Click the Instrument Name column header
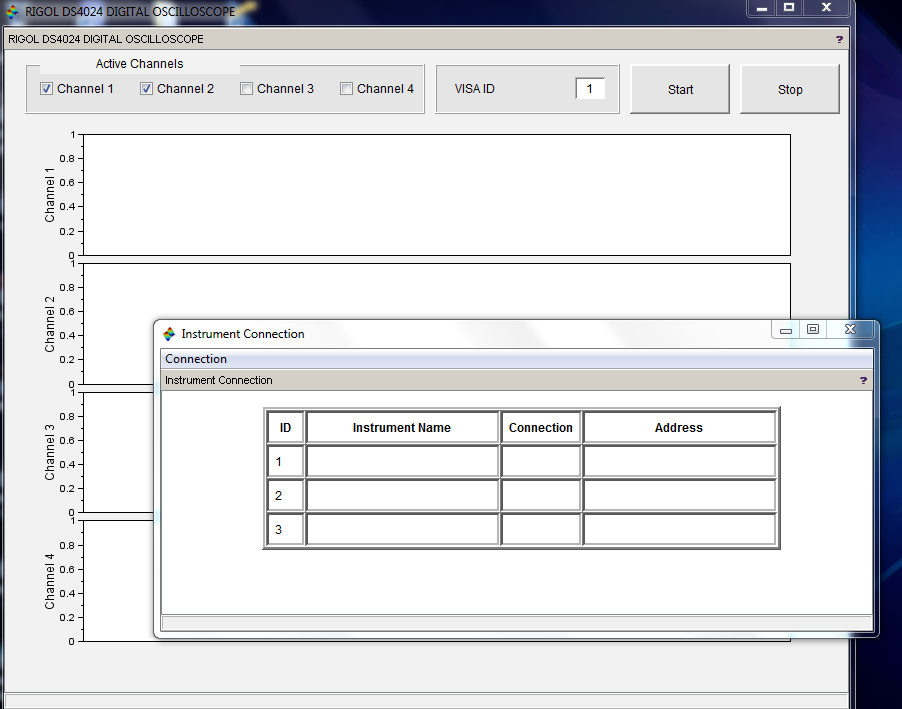Viewport: 902px width, 709px height. tap(402, 428)
